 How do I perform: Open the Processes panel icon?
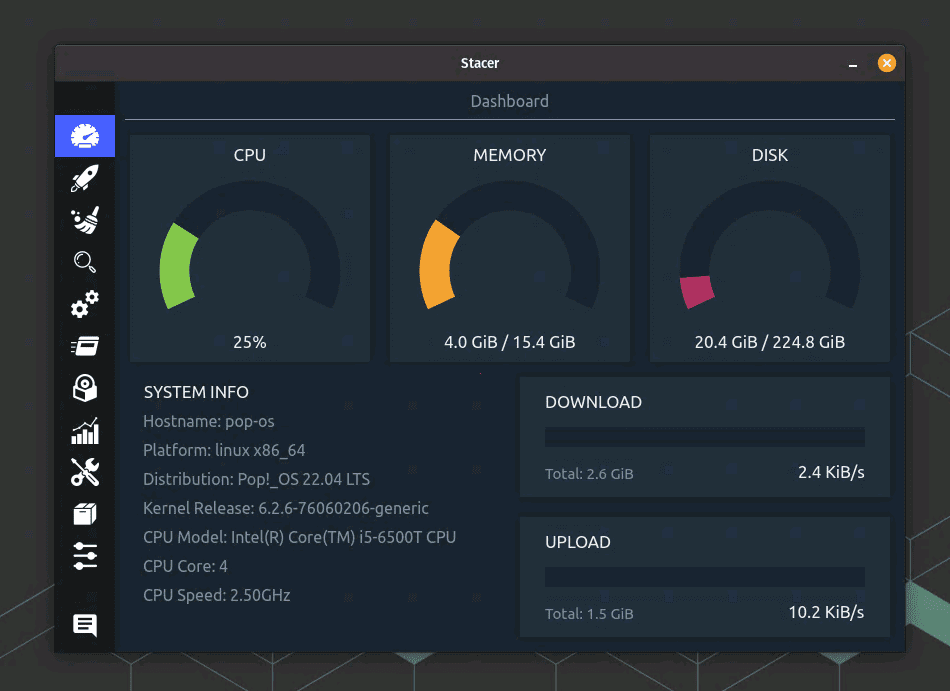coord(85,345)
